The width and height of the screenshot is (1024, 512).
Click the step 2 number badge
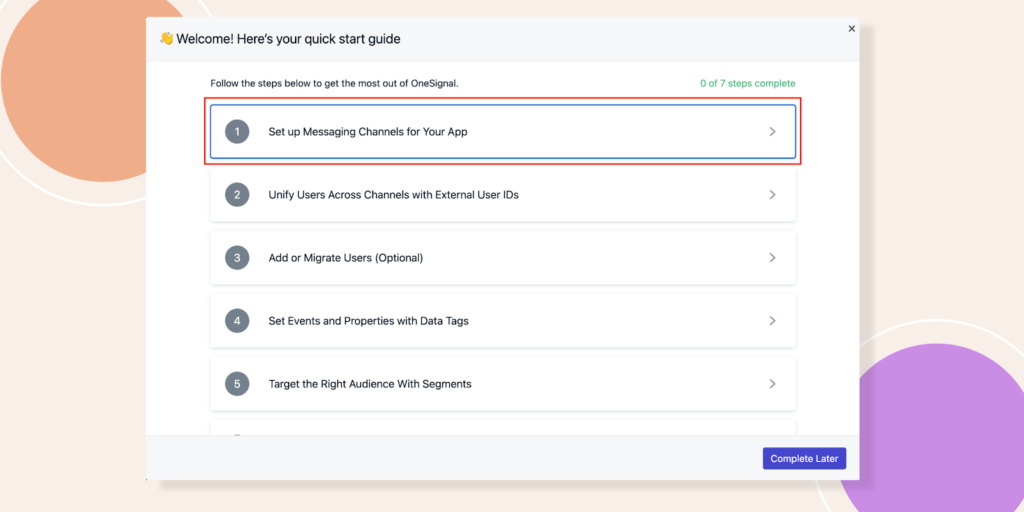237,195
